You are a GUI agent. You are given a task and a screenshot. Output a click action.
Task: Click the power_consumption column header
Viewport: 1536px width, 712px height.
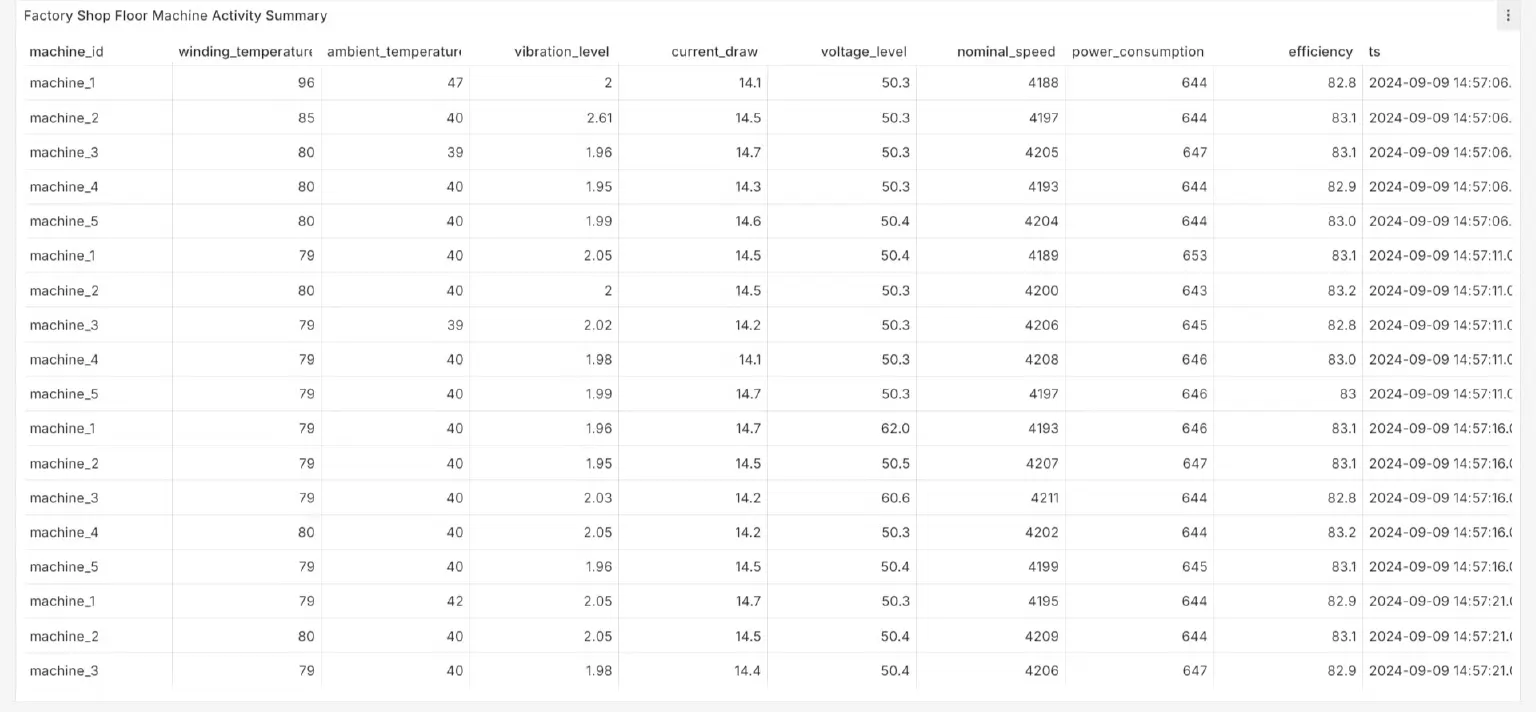[x=1137, y=52]
